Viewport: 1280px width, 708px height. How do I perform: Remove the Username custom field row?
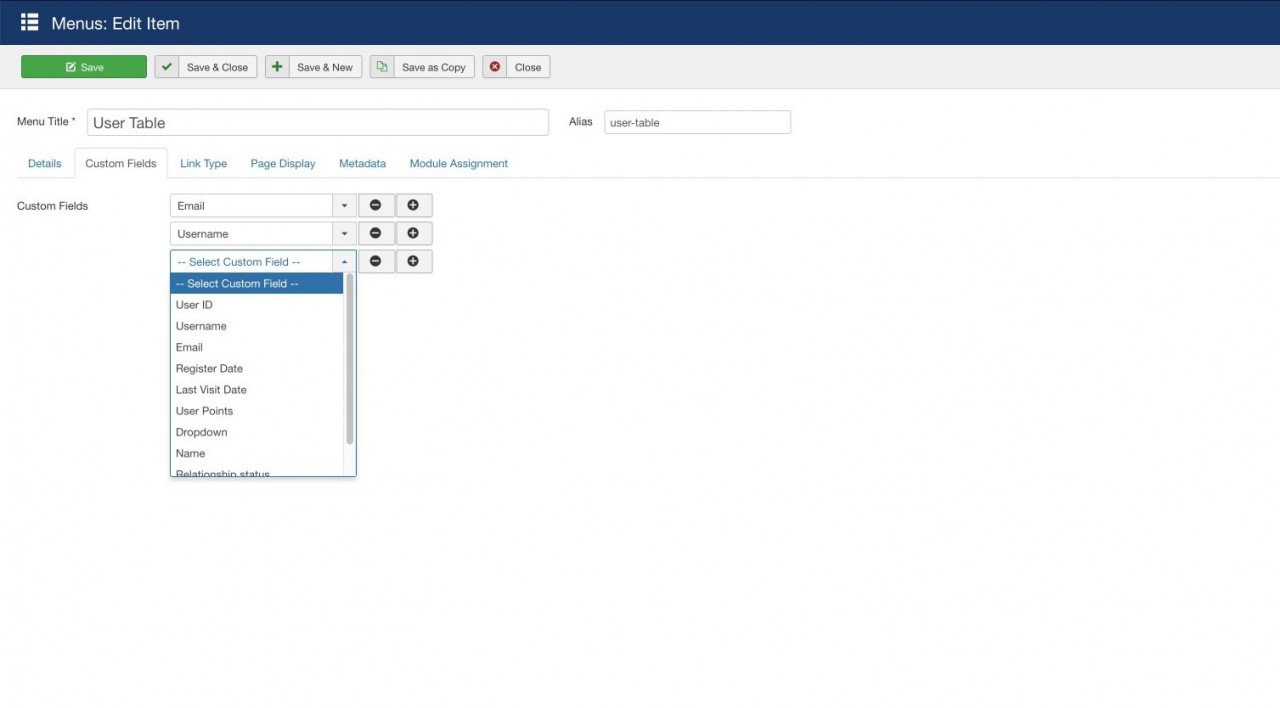[376, 234]
